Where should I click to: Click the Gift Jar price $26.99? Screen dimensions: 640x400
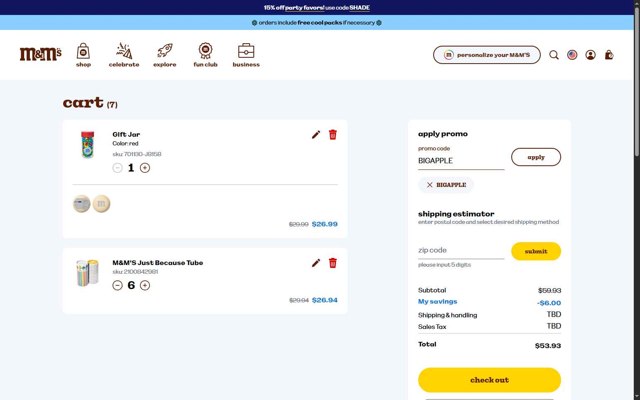324,224
